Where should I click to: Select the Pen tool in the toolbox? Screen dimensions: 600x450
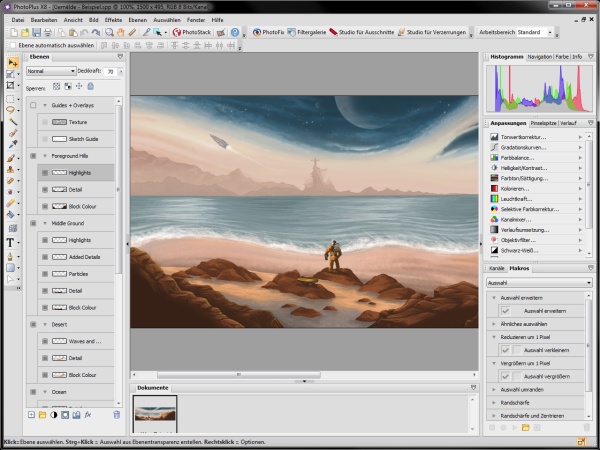(x=10, y=256)
